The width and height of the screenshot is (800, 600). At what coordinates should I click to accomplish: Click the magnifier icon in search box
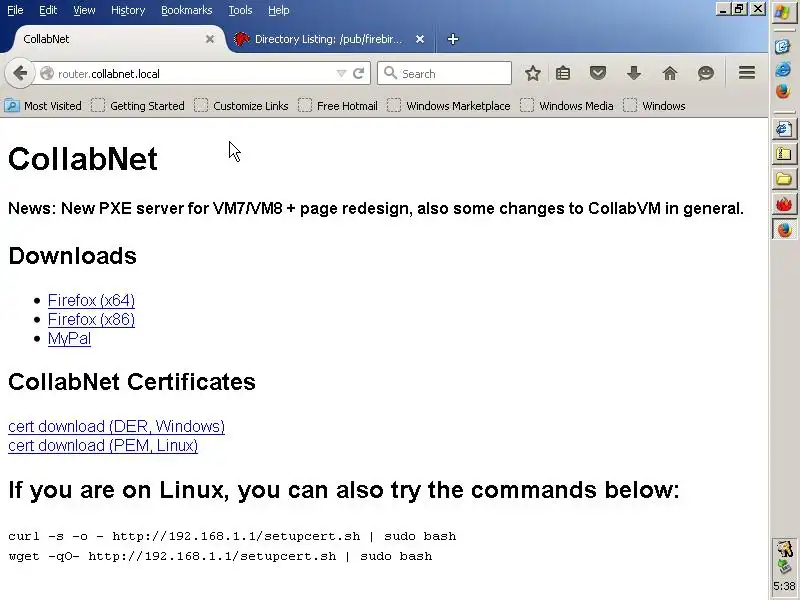390,73
